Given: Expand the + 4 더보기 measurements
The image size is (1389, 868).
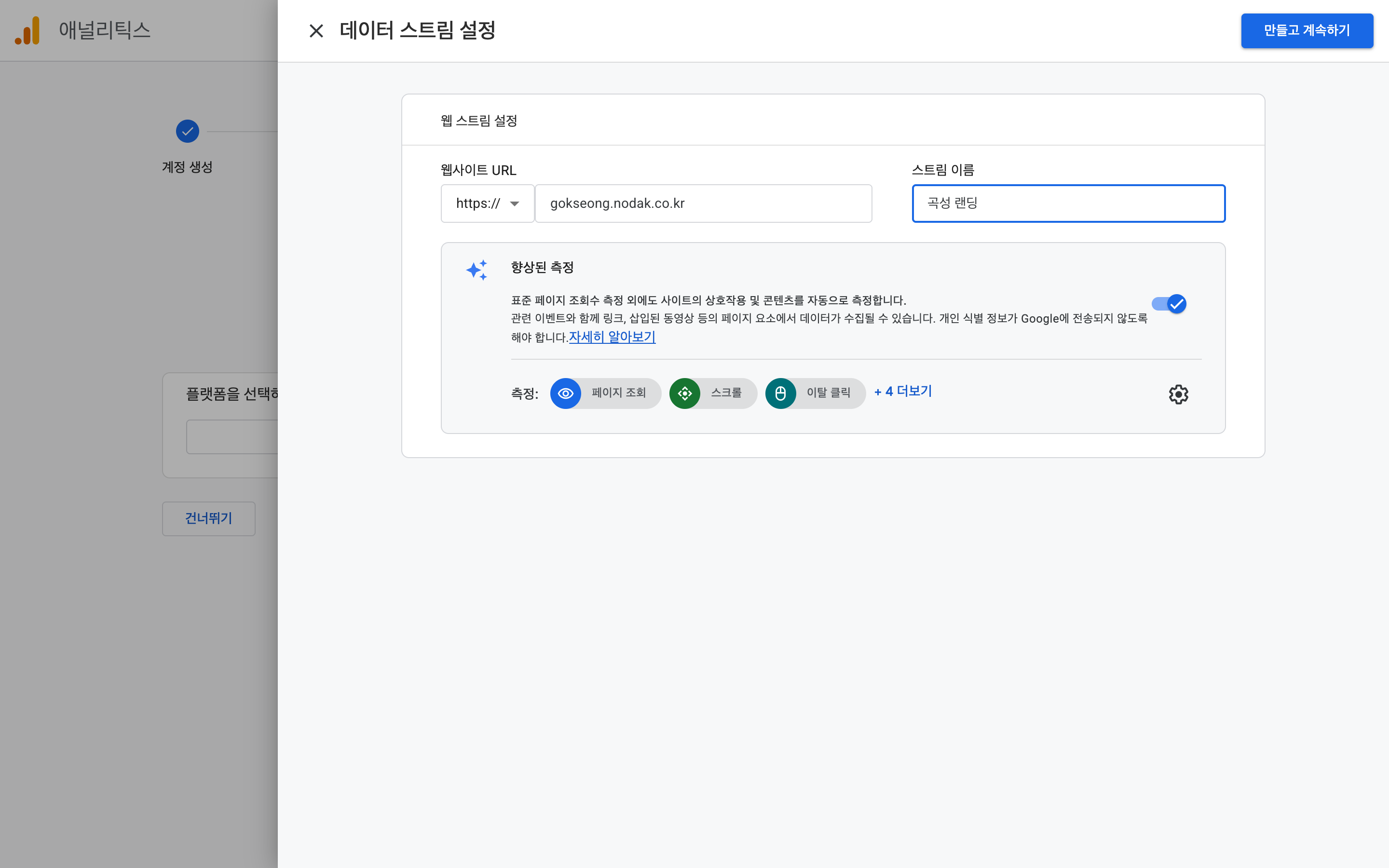Looking at the screenshot, I should tap(903, 392).
